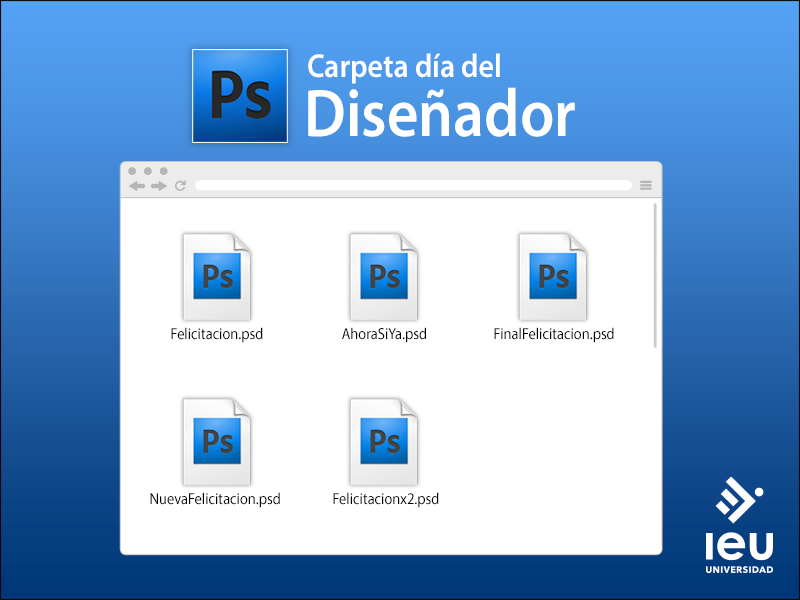Click the empty address bar field
Screen dimensions: 800x600
pos(413,185)
